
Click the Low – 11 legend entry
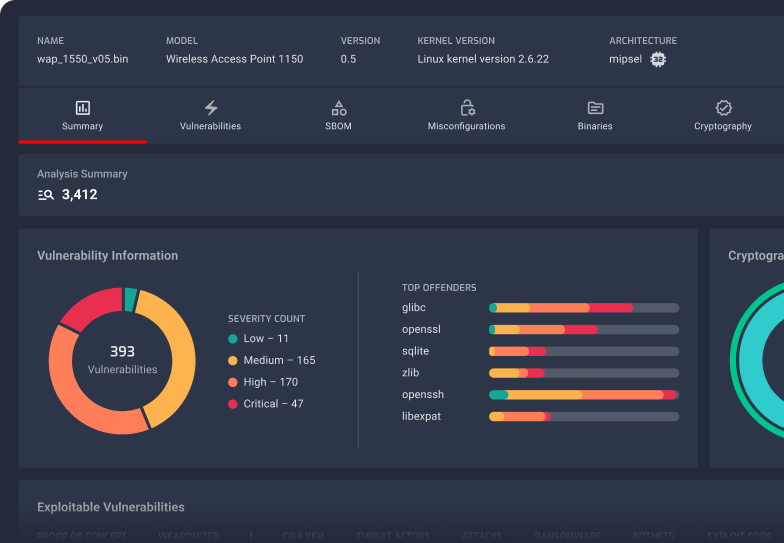(258, 339)
